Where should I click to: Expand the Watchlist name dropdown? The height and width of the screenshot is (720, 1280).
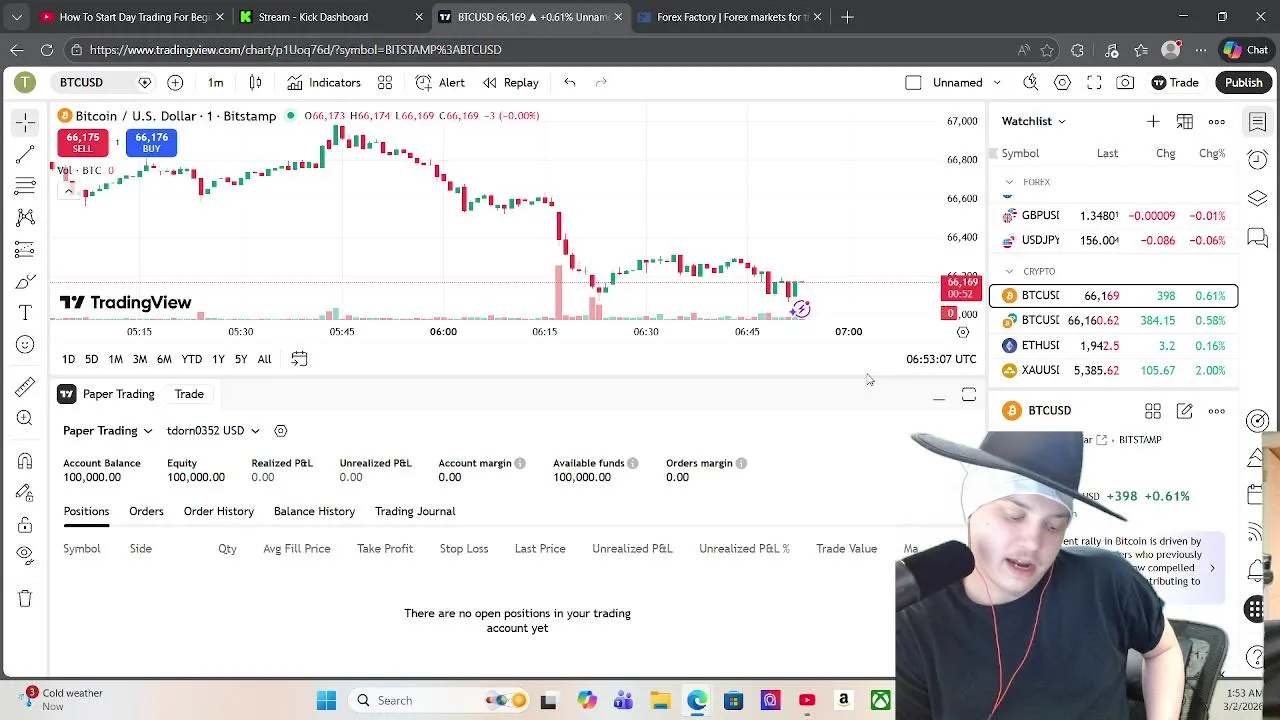1034,122
